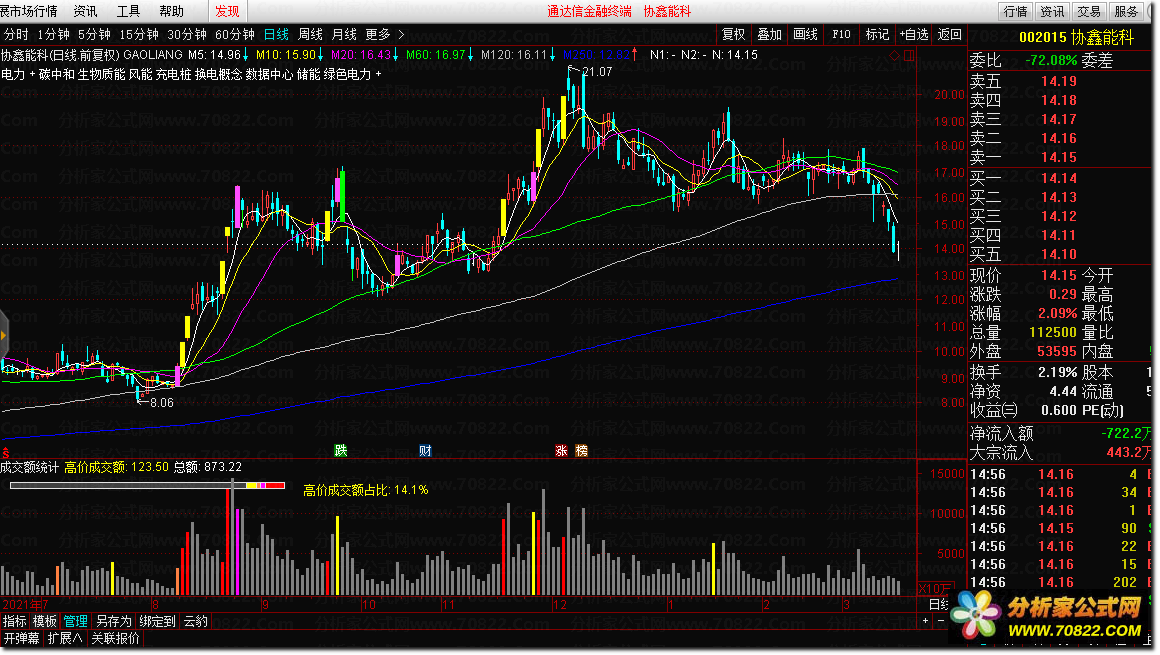Viewport: 1160px width, 655px height.
Task: Click the 绑定到 bind option
Action: coord(157,622)
